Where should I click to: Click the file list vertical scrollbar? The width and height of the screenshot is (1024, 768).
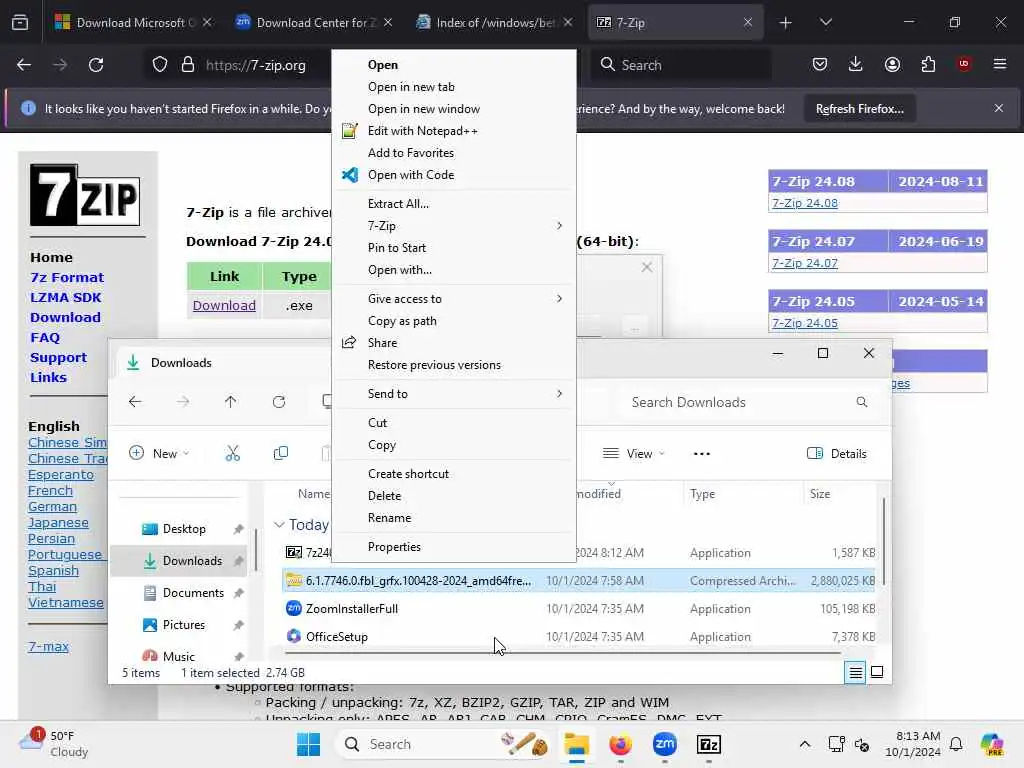click(884, 542)
